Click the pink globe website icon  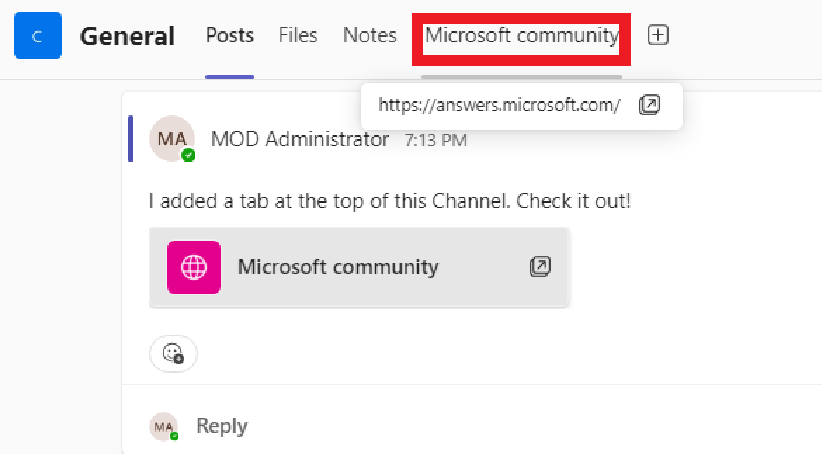coord(194,267)
